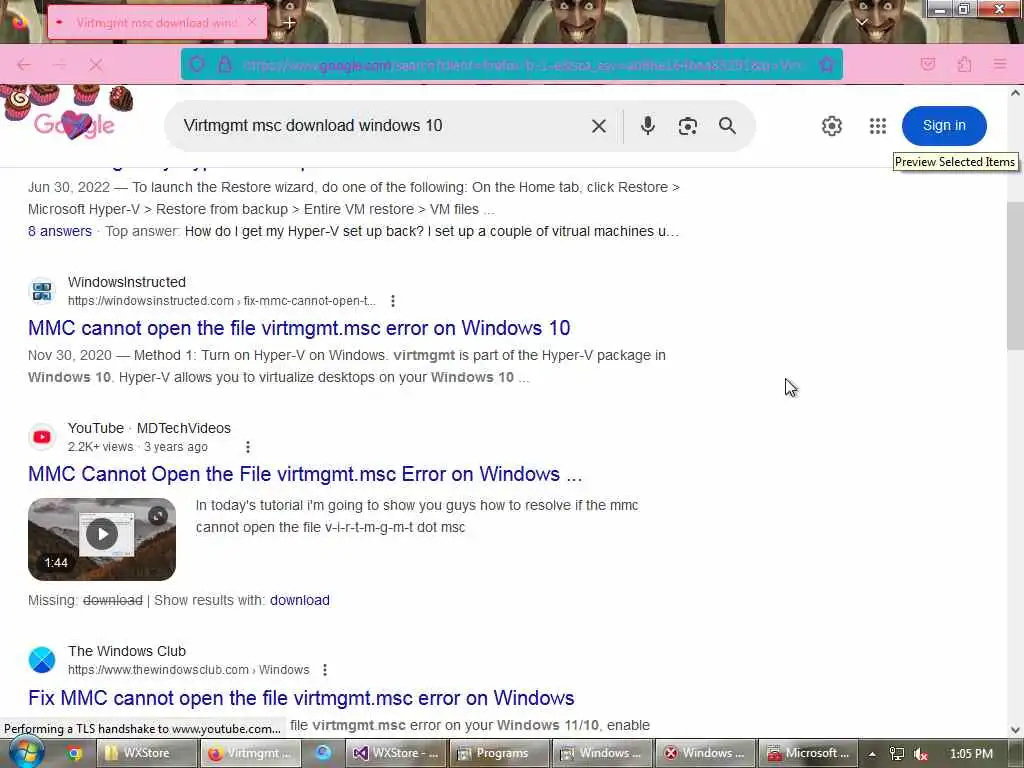Click into the Google search text field
1024x768 pixels.
tap(379, 125)
